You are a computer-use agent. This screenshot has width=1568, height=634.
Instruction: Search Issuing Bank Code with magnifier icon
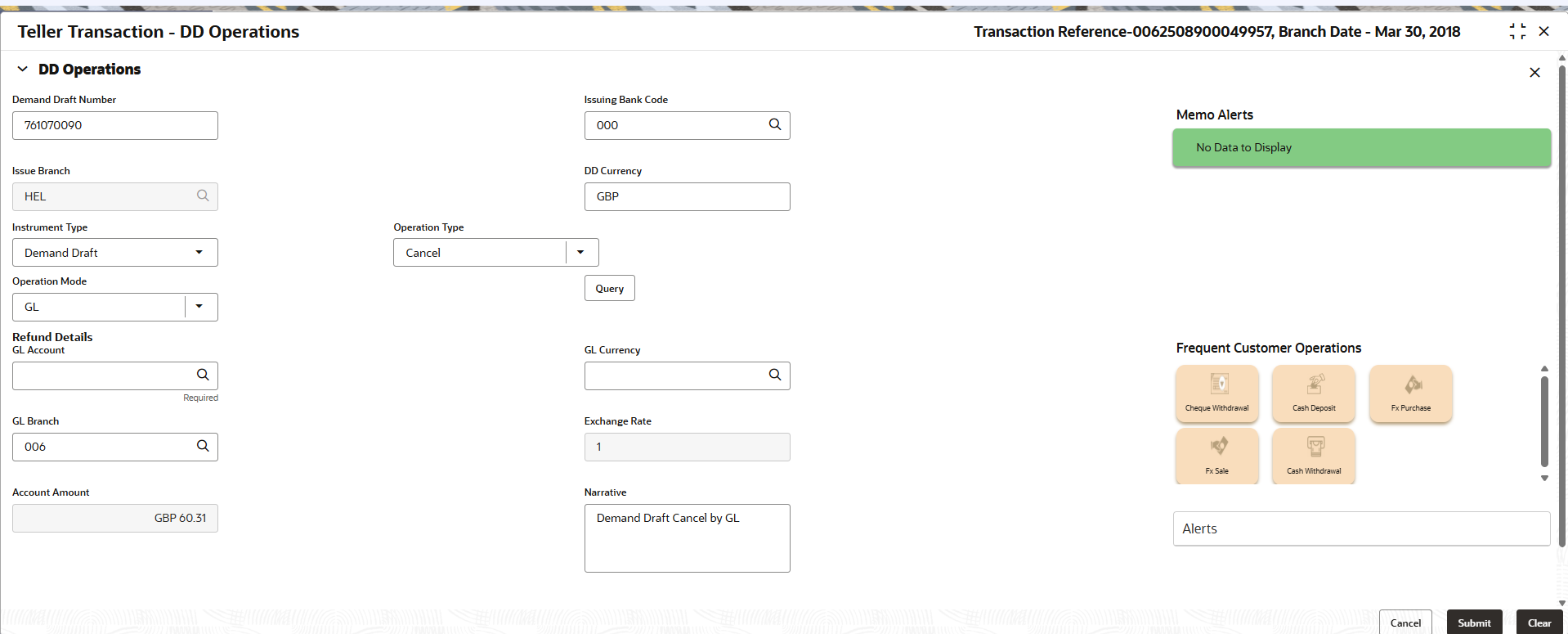[x=775, y=124]
